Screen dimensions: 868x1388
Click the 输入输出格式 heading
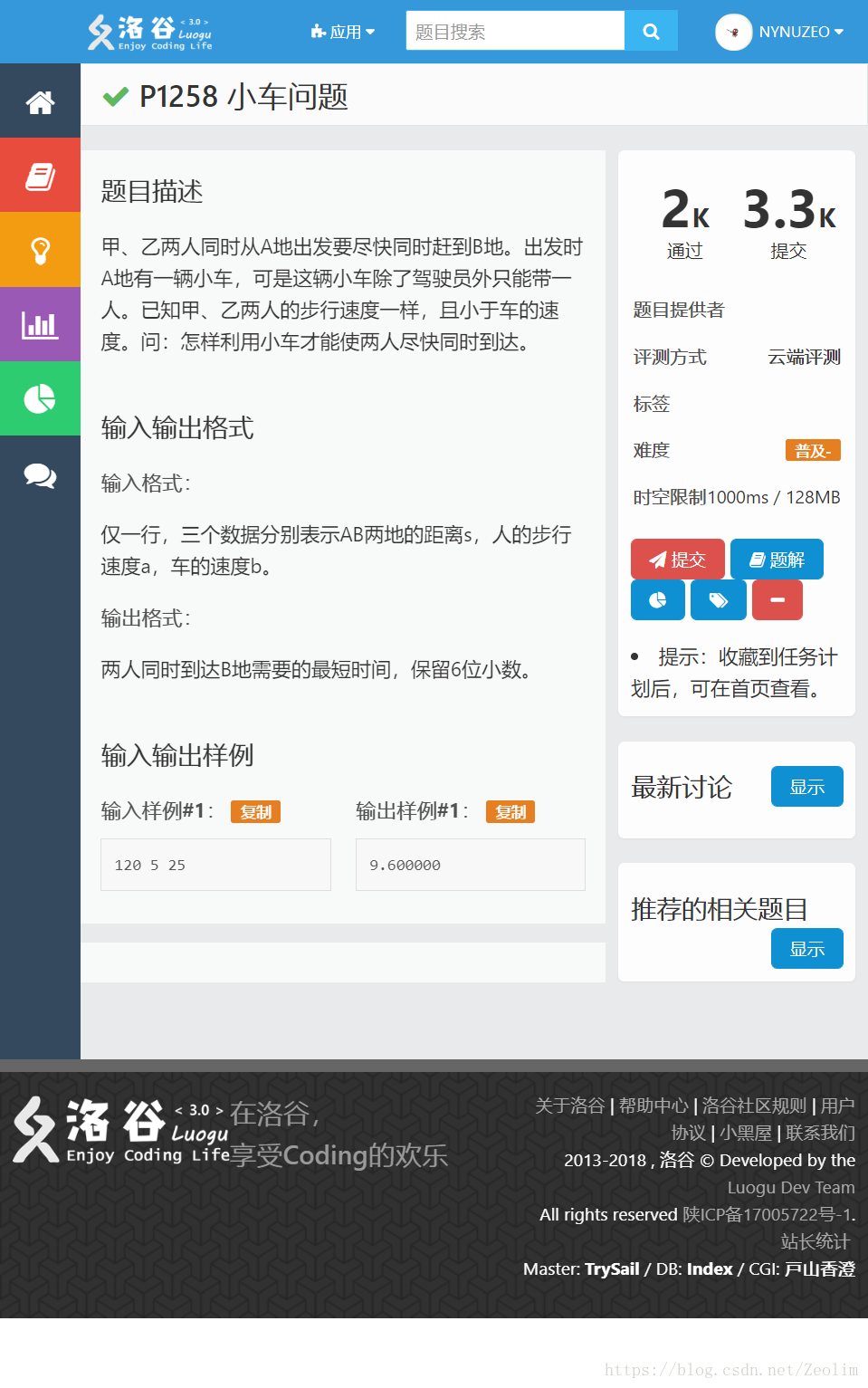[177, 427]
